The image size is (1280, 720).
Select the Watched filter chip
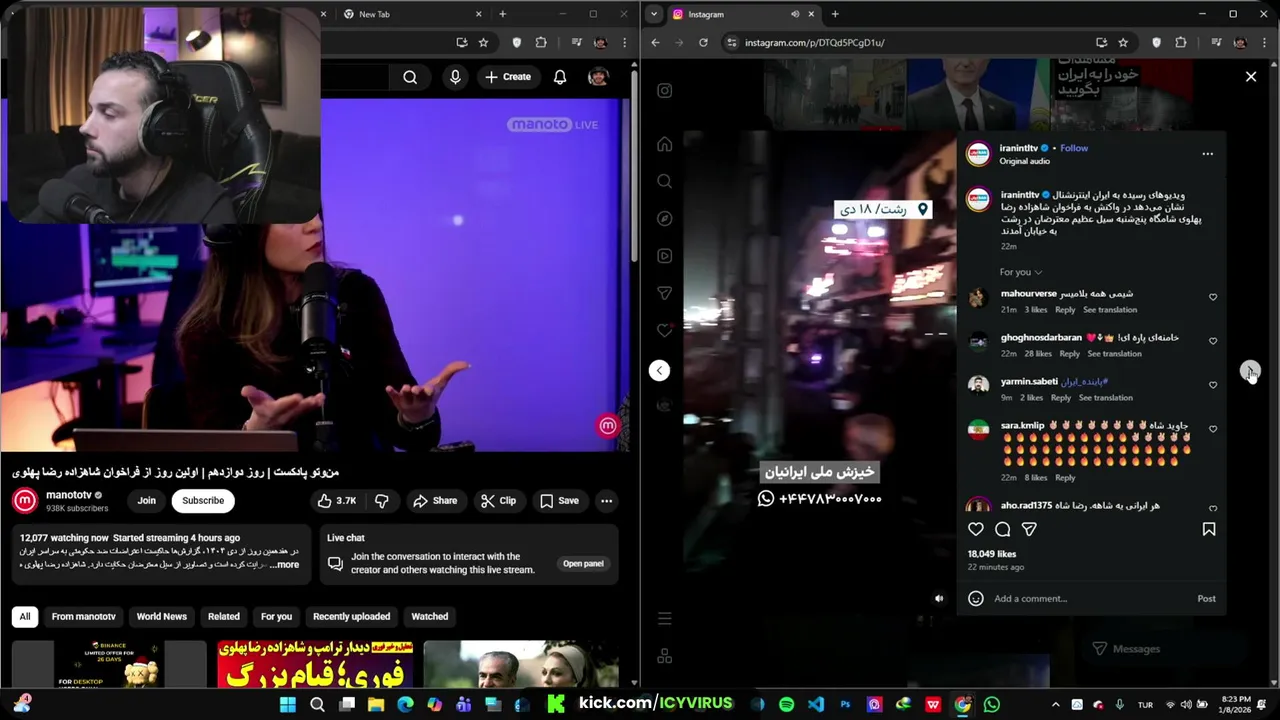click(x=430, y=617)
